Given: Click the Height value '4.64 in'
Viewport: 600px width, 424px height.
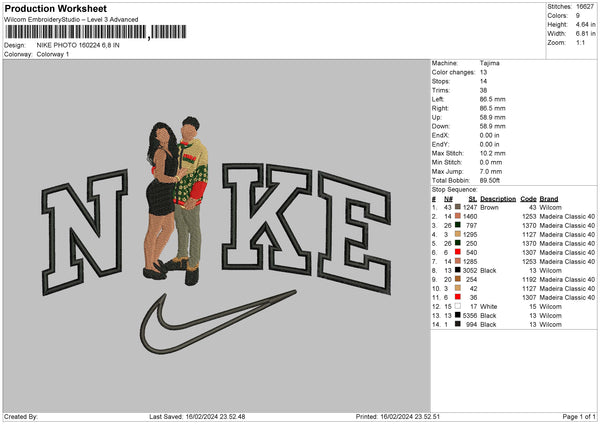Looking at the screenshot, I should [x=585, y=24].
